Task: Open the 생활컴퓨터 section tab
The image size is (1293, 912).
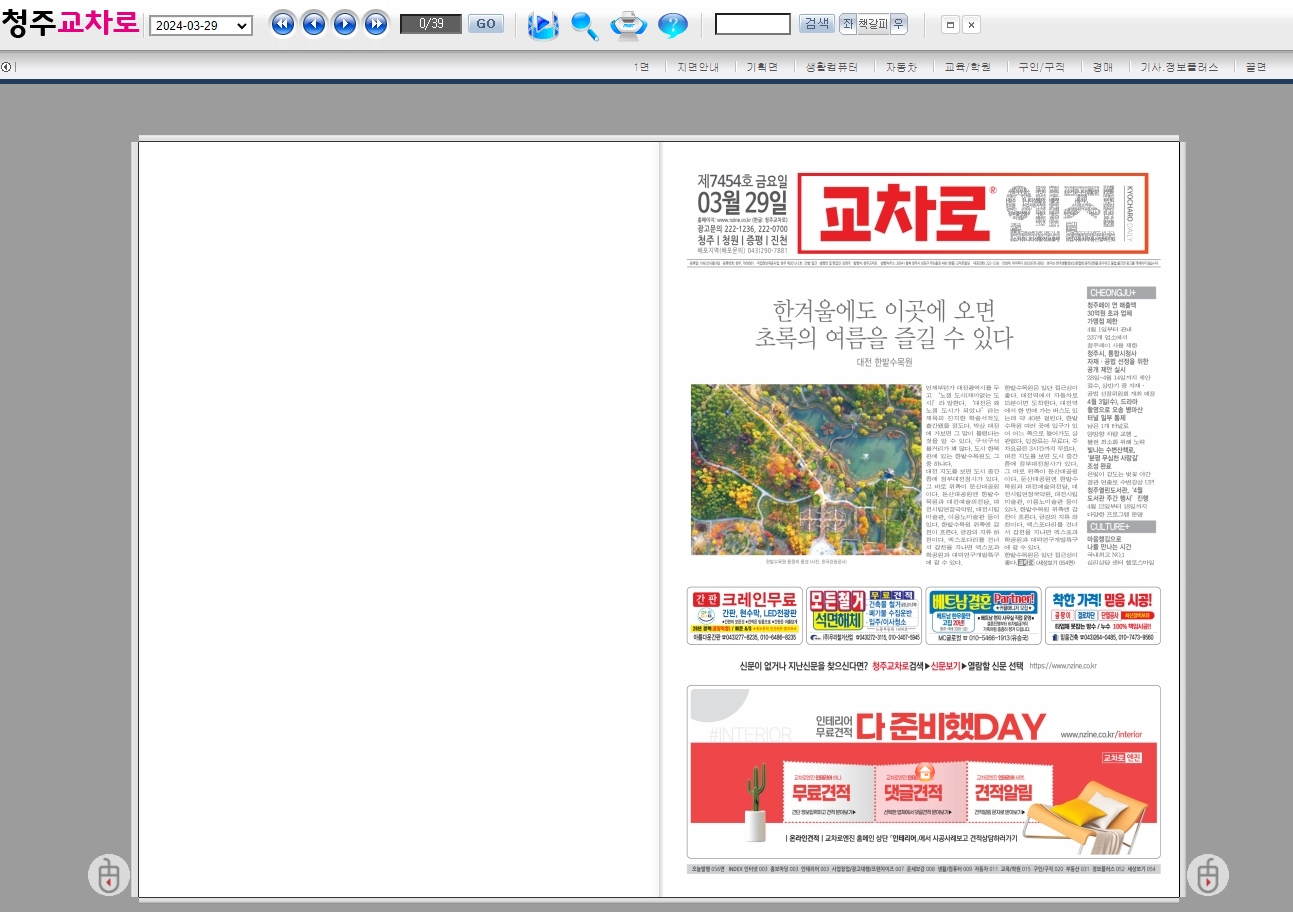Action: pyautogui.click(x=832, y=67)
